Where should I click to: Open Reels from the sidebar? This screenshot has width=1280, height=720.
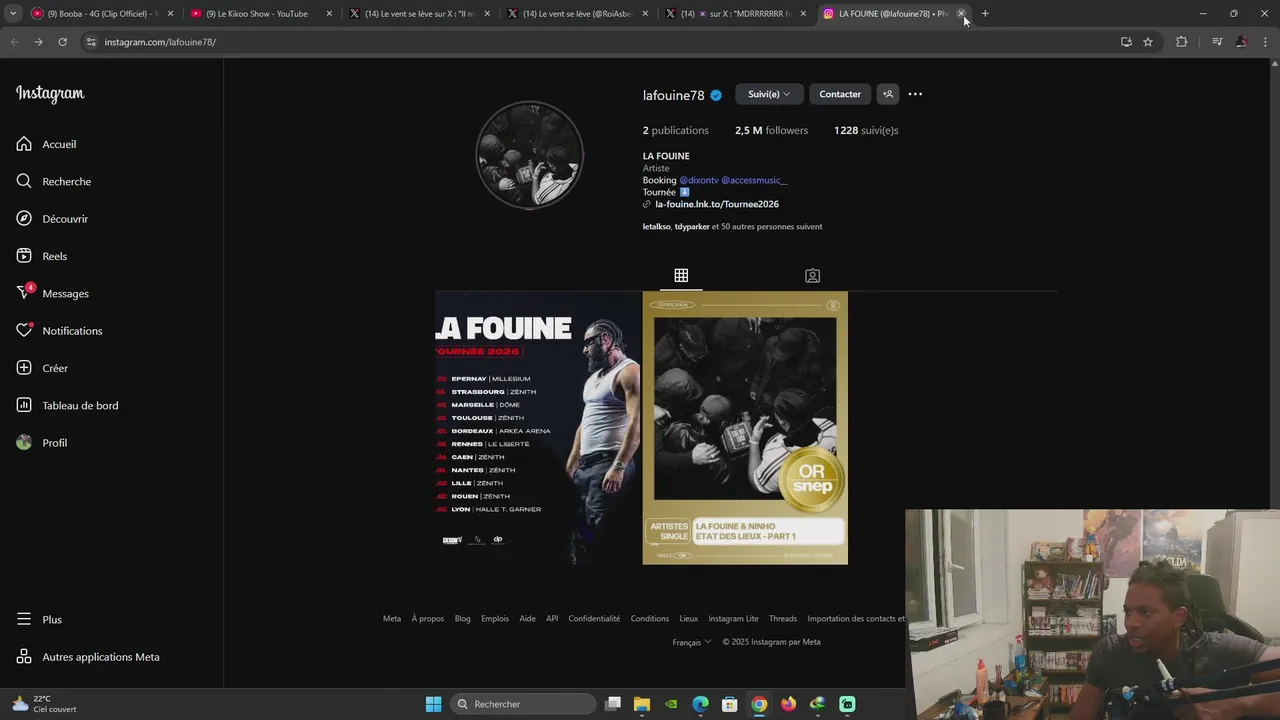(41, 256)
